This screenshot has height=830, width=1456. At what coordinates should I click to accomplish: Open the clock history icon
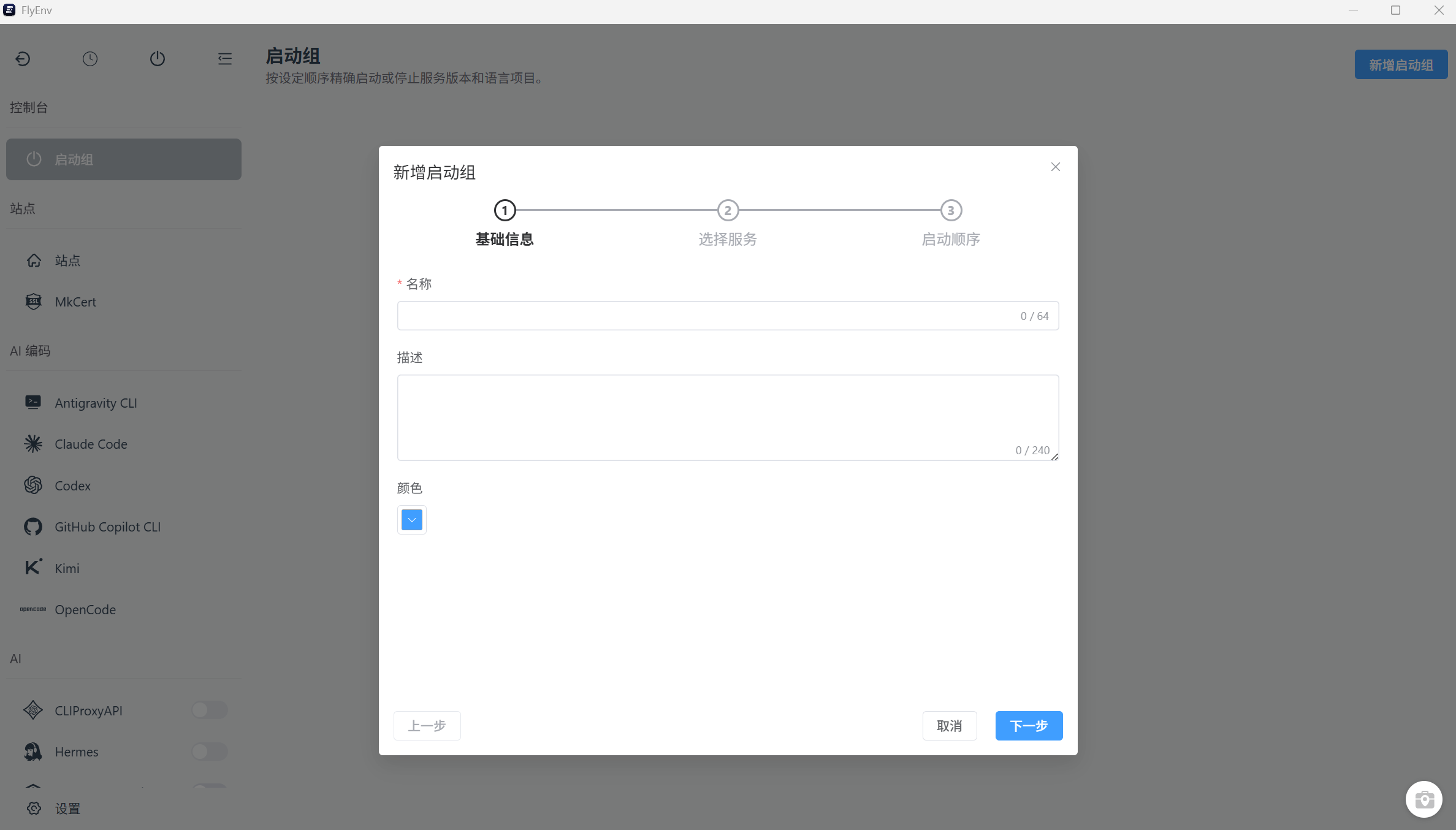90,59
